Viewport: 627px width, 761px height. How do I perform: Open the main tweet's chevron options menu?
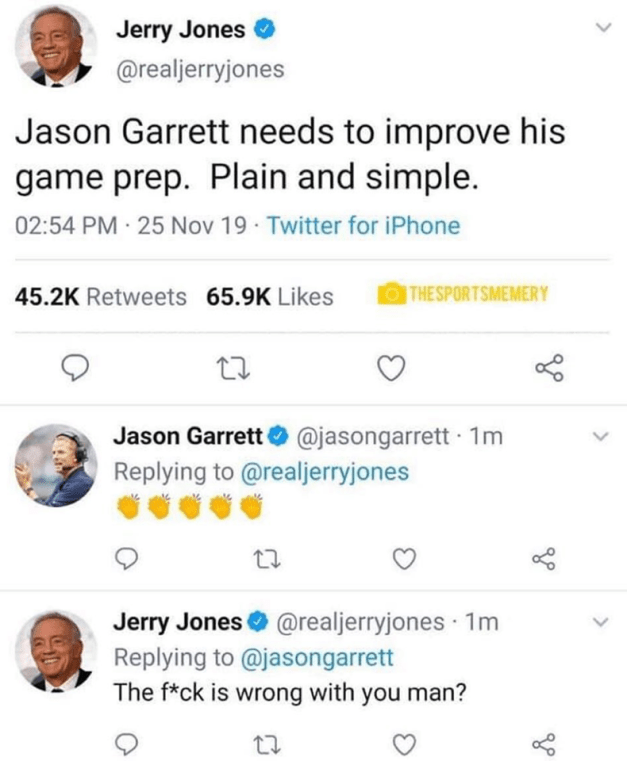click(x=600, y=30)
